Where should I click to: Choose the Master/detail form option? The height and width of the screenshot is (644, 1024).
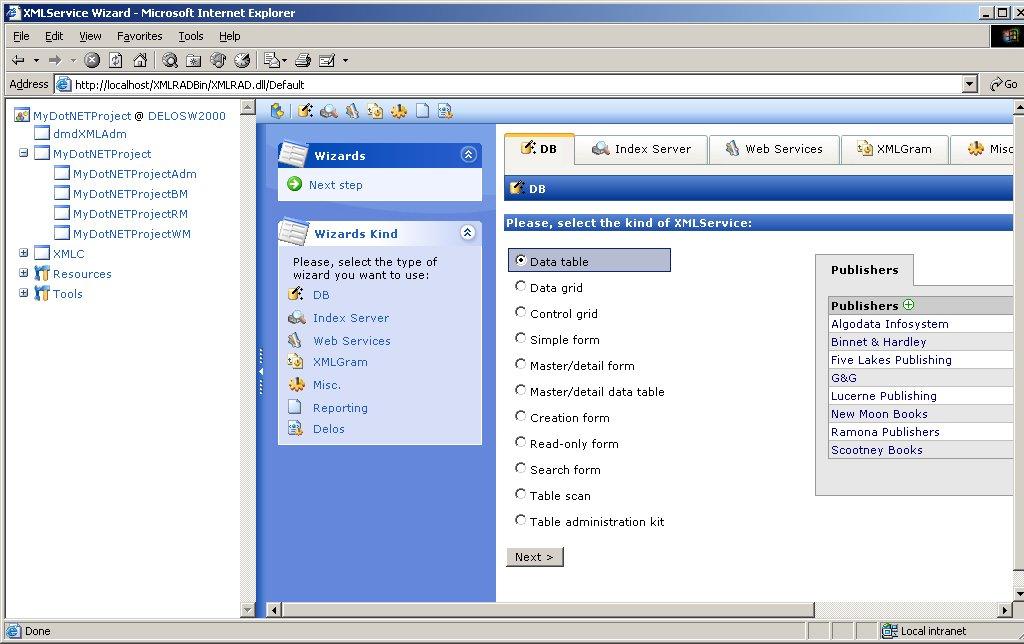click(x=520, y=365)
